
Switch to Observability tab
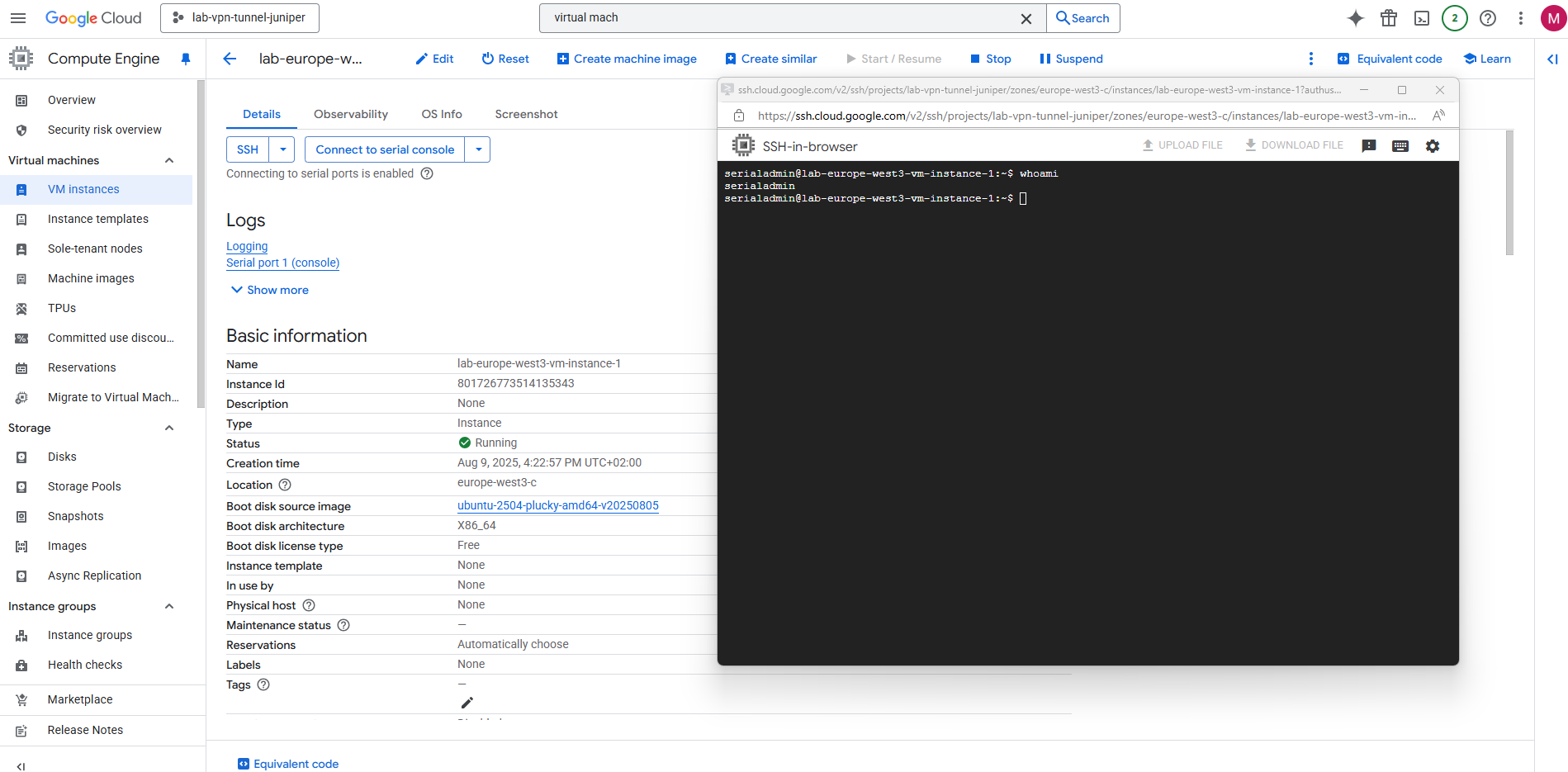351,114
